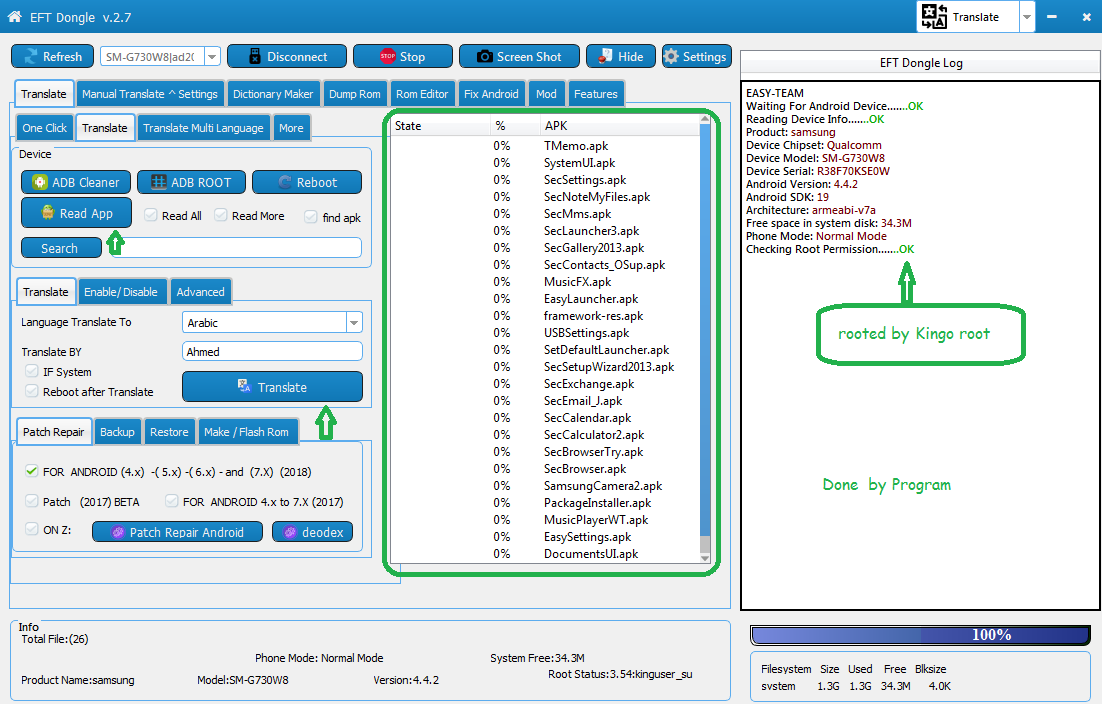Select SecLauncher3.apk row
The image size is (1102, 704).
[545, 231]
